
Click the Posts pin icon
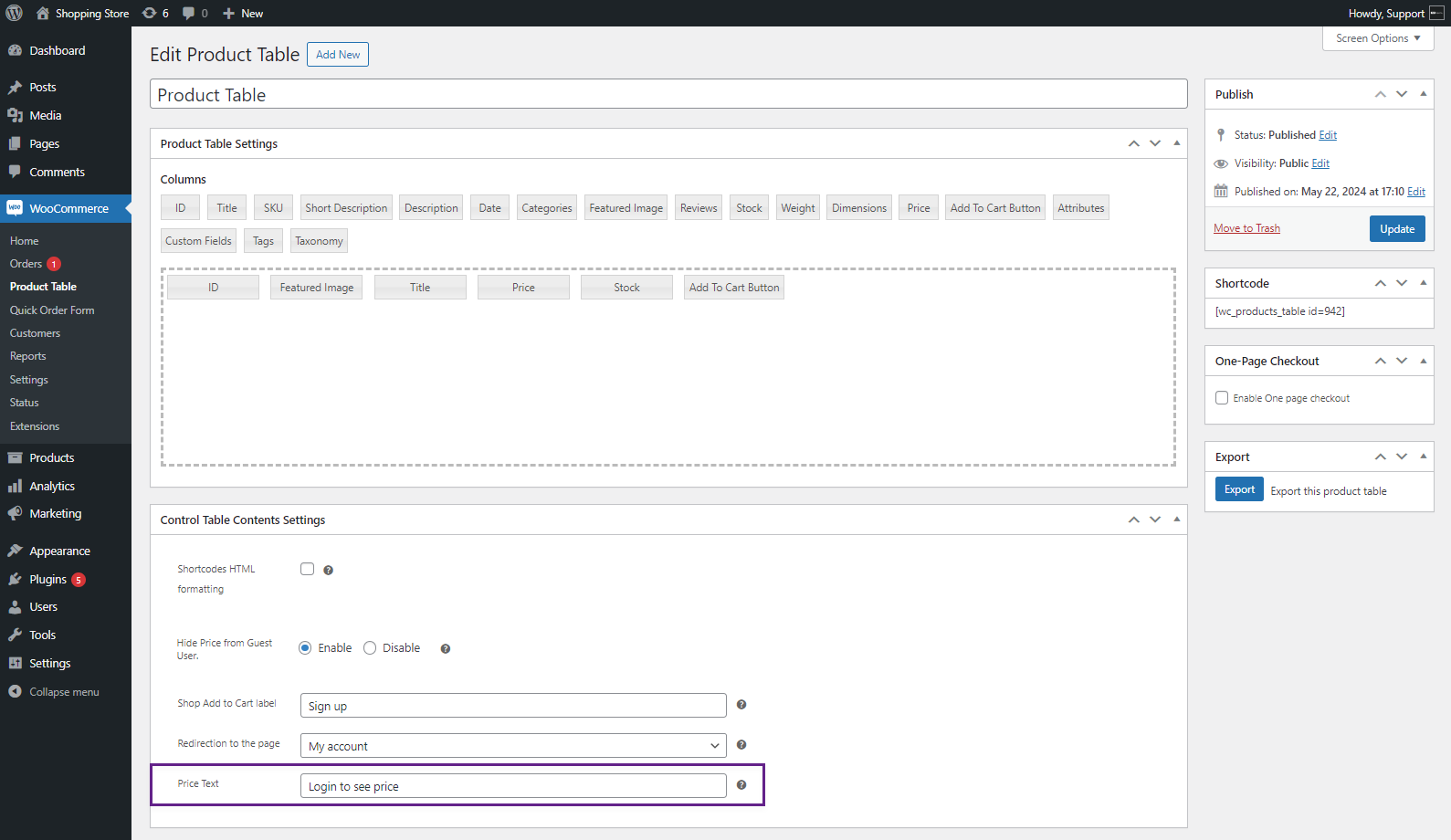coord(15,87)
